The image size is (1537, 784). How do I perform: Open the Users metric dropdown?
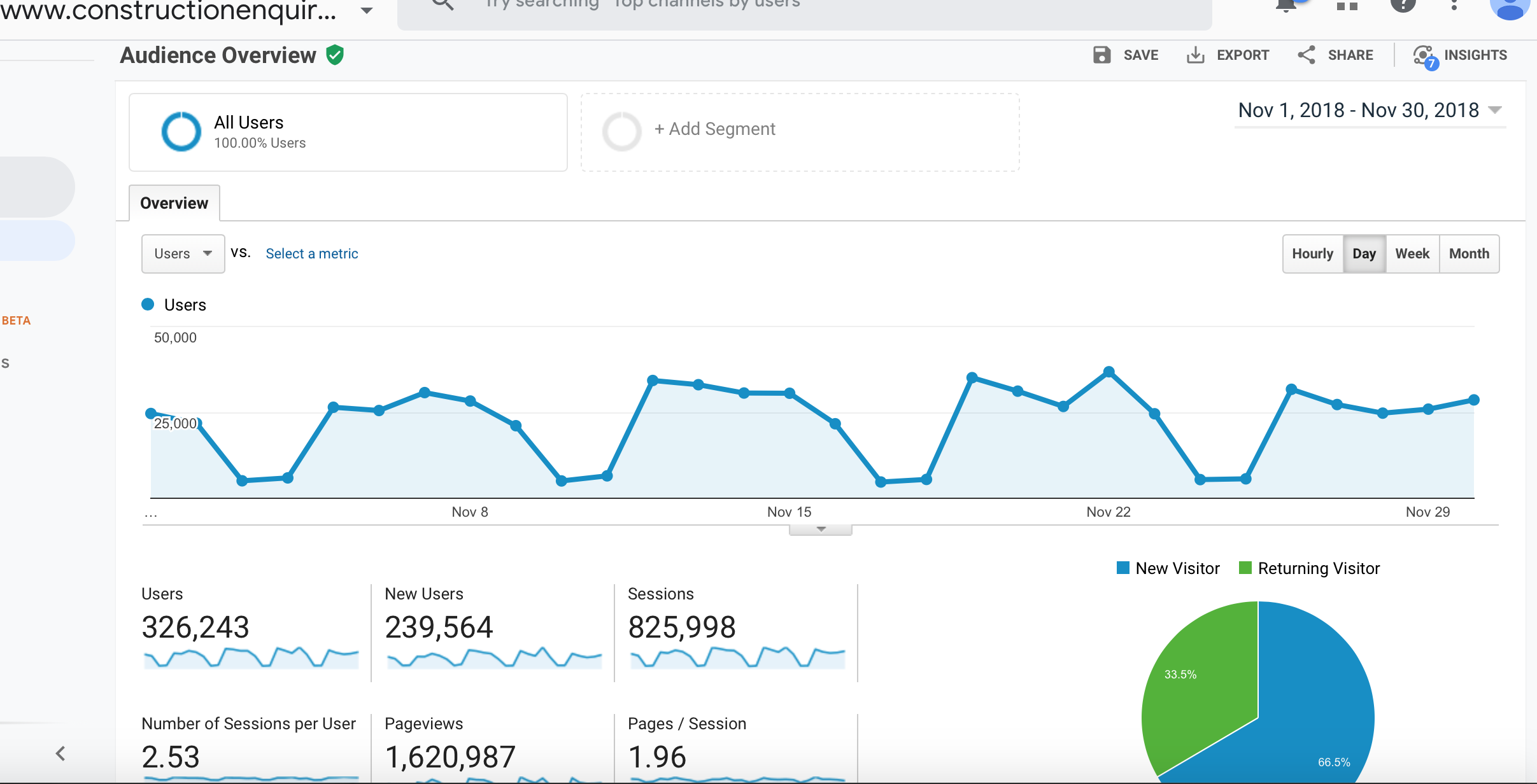[183, 253]
